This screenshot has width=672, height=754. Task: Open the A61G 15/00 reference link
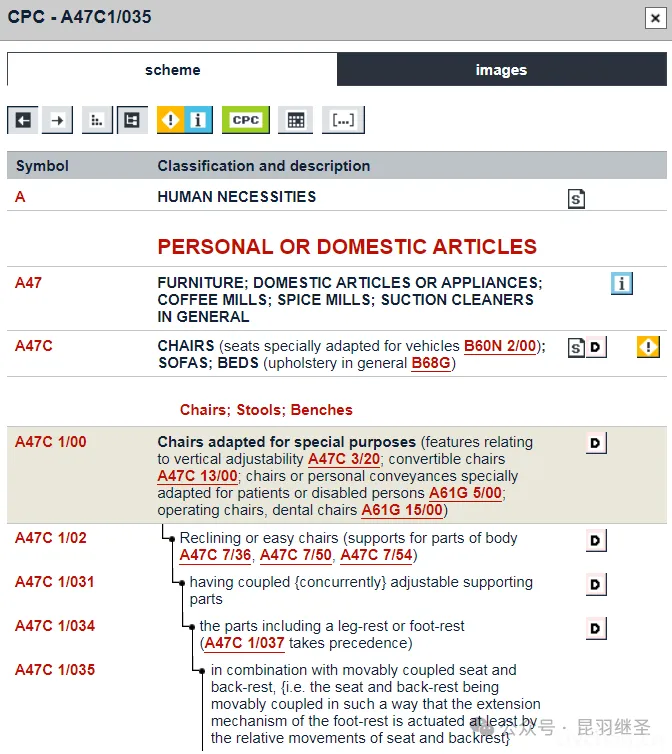(x=402, y=510)
